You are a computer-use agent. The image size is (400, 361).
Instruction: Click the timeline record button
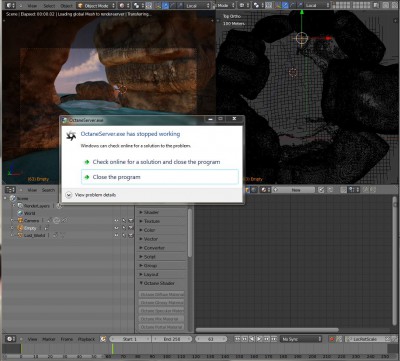coord(332,339)
